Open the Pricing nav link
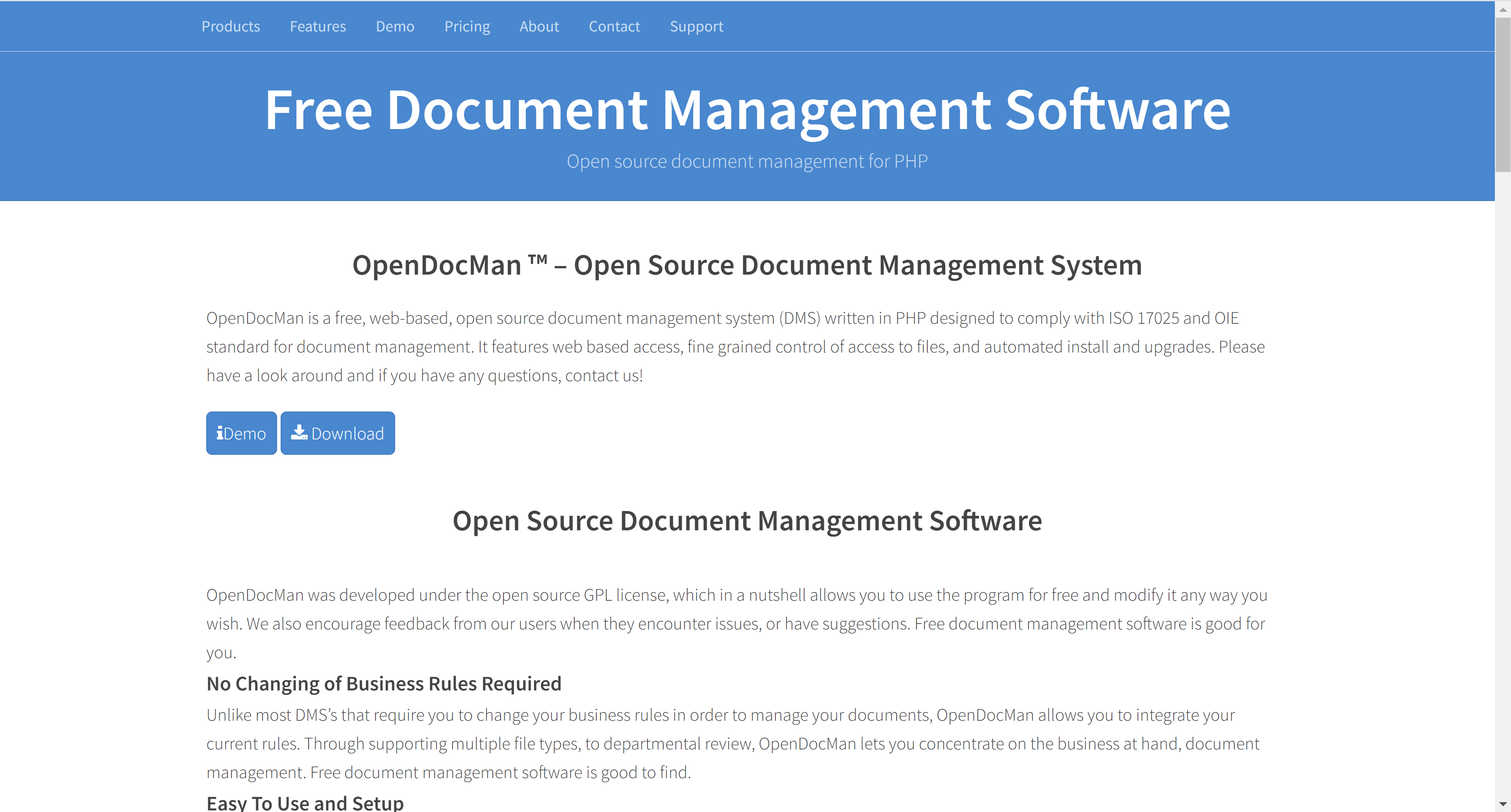Screen dimensions: 1511x812 467,26
